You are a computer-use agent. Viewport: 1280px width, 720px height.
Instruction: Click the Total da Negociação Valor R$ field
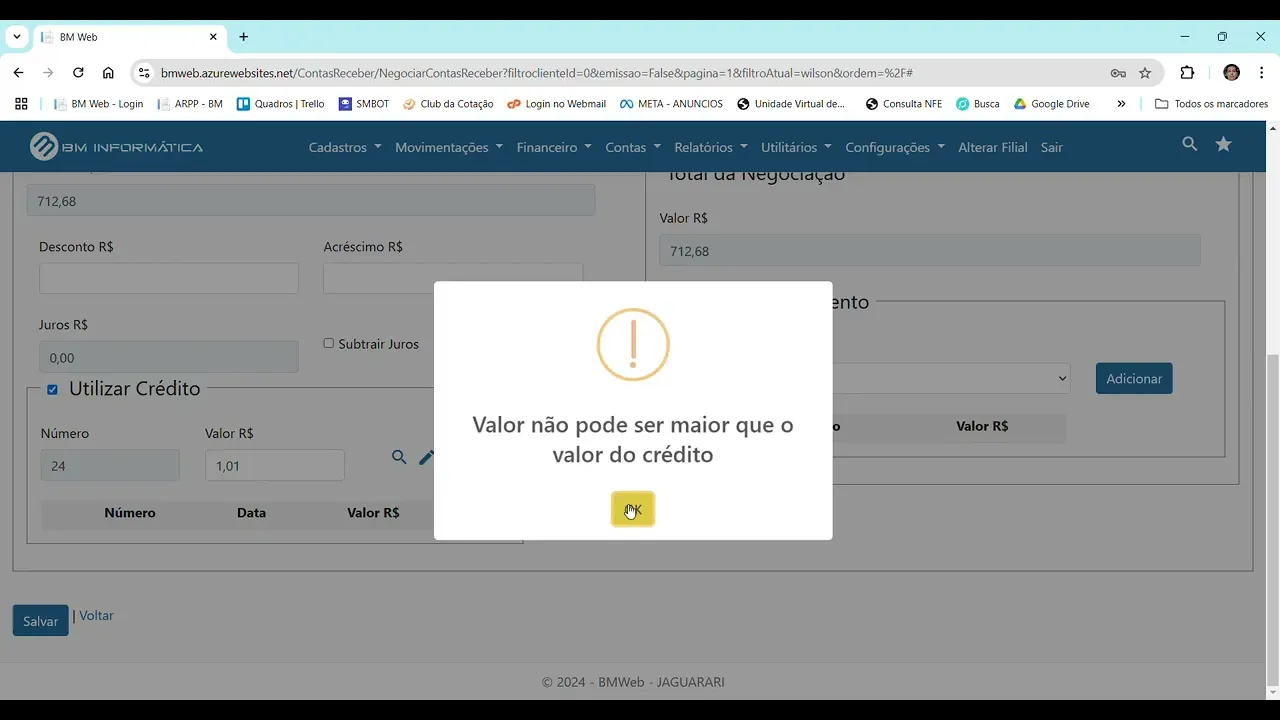click(x=930, y=250)
